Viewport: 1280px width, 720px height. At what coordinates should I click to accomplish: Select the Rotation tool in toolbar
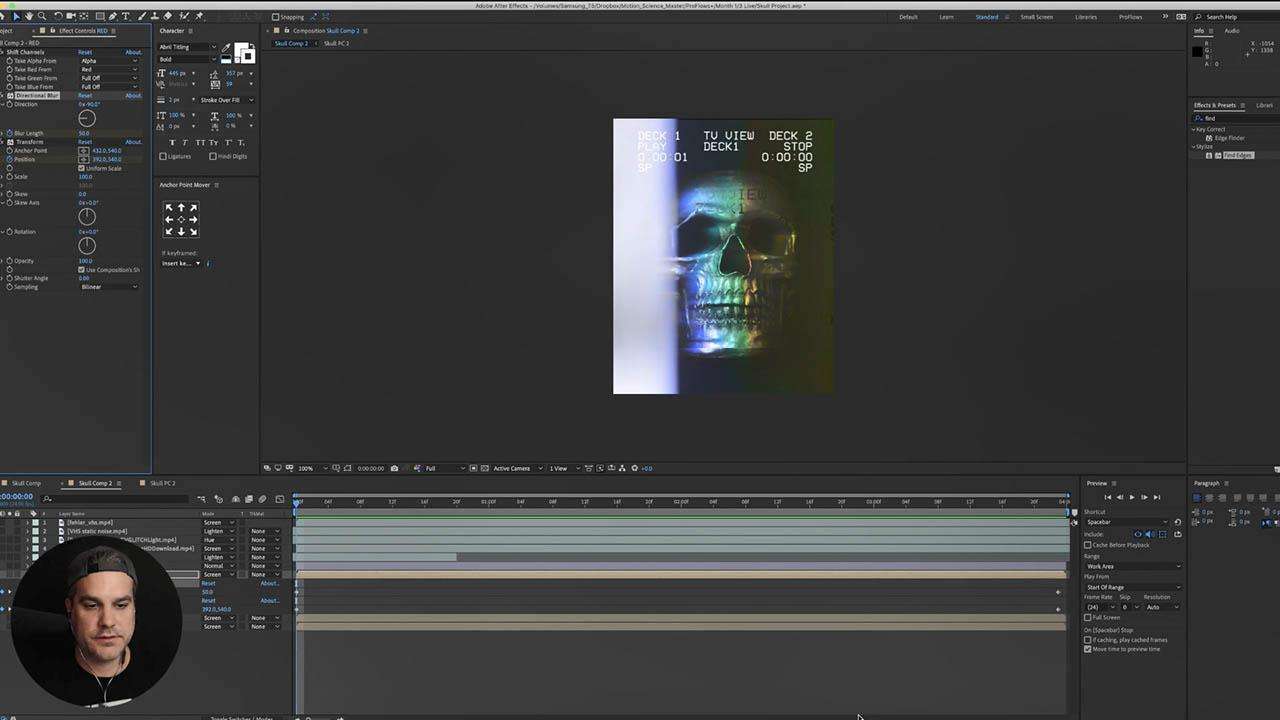58,16
